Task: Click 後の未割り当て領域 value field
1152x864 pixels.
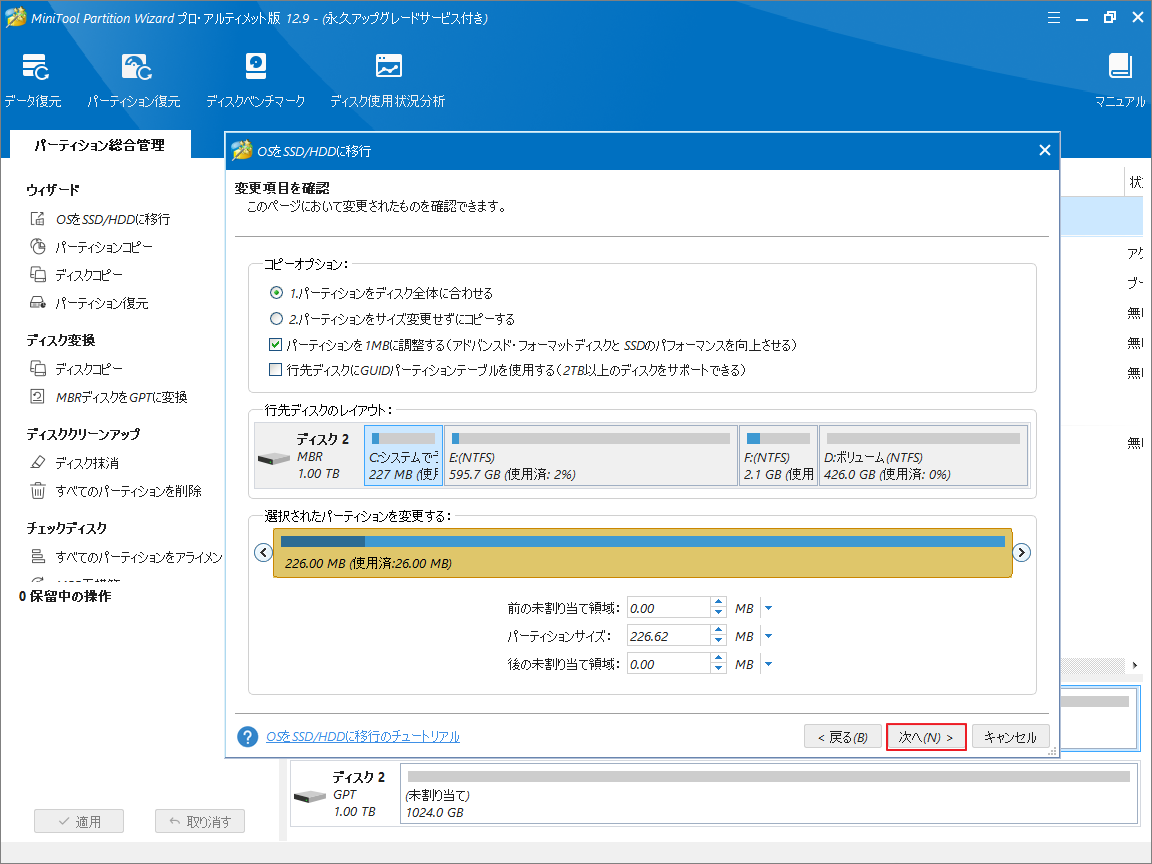Action: pyautogui.click(x=669, y=663)
